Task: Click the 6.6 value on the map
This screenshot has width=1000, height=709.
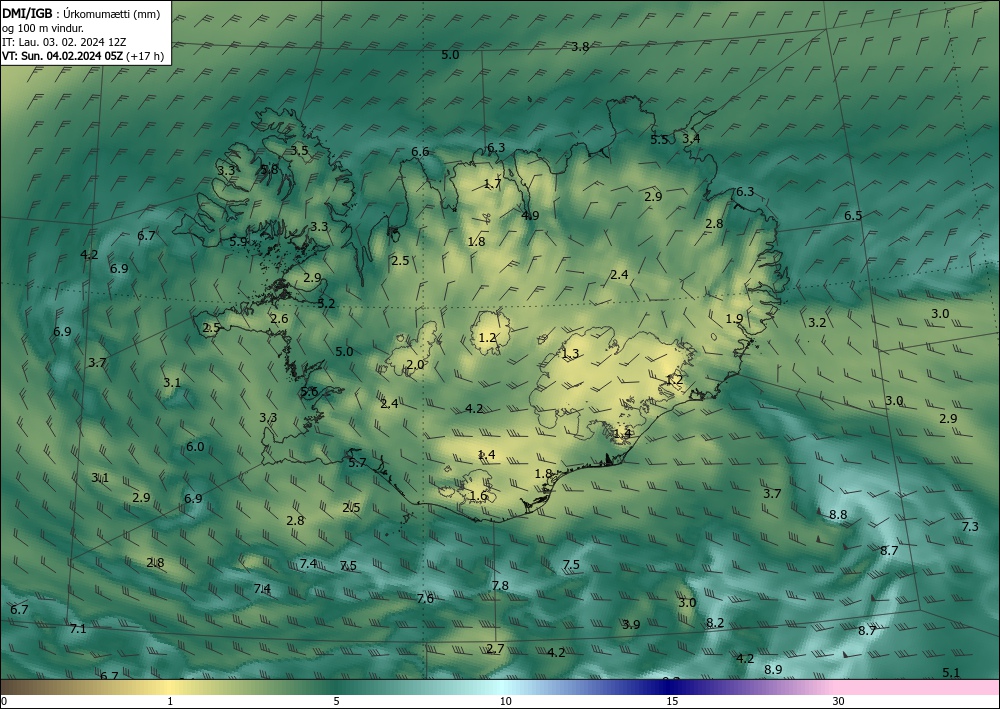Action: [420, 152]
